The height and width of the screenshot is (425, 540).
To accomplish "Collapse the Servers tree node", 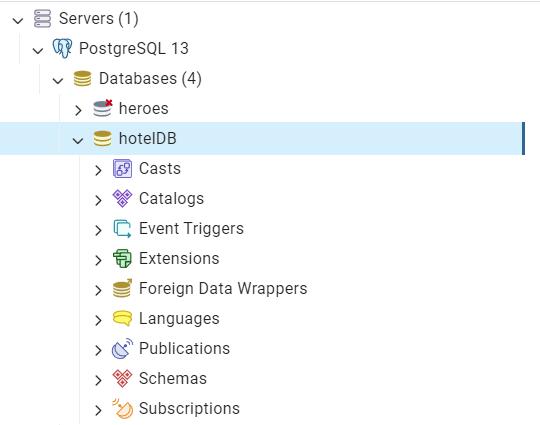I will coord(18,20).
